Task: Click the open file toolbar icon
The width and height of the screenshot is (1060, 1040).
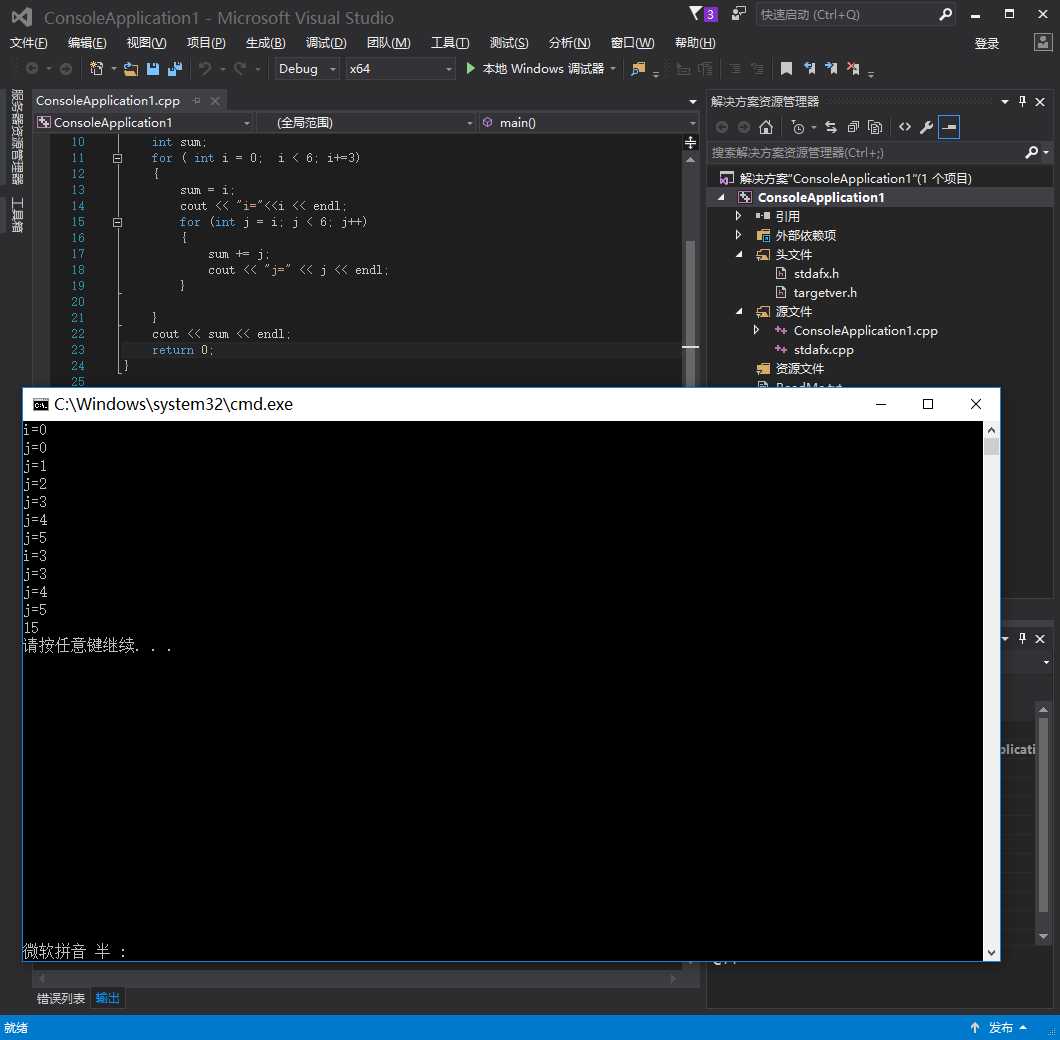Action: pos(130,68)
